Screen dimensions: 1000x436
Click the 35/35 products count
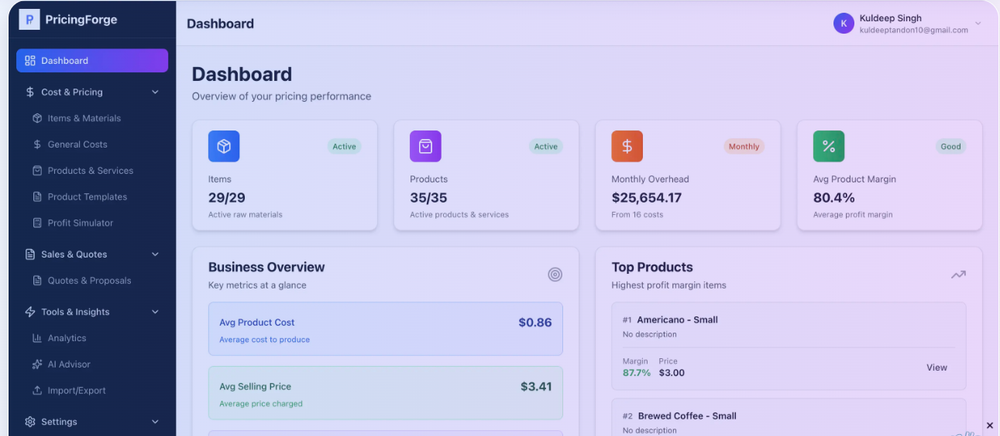(429, 198)
